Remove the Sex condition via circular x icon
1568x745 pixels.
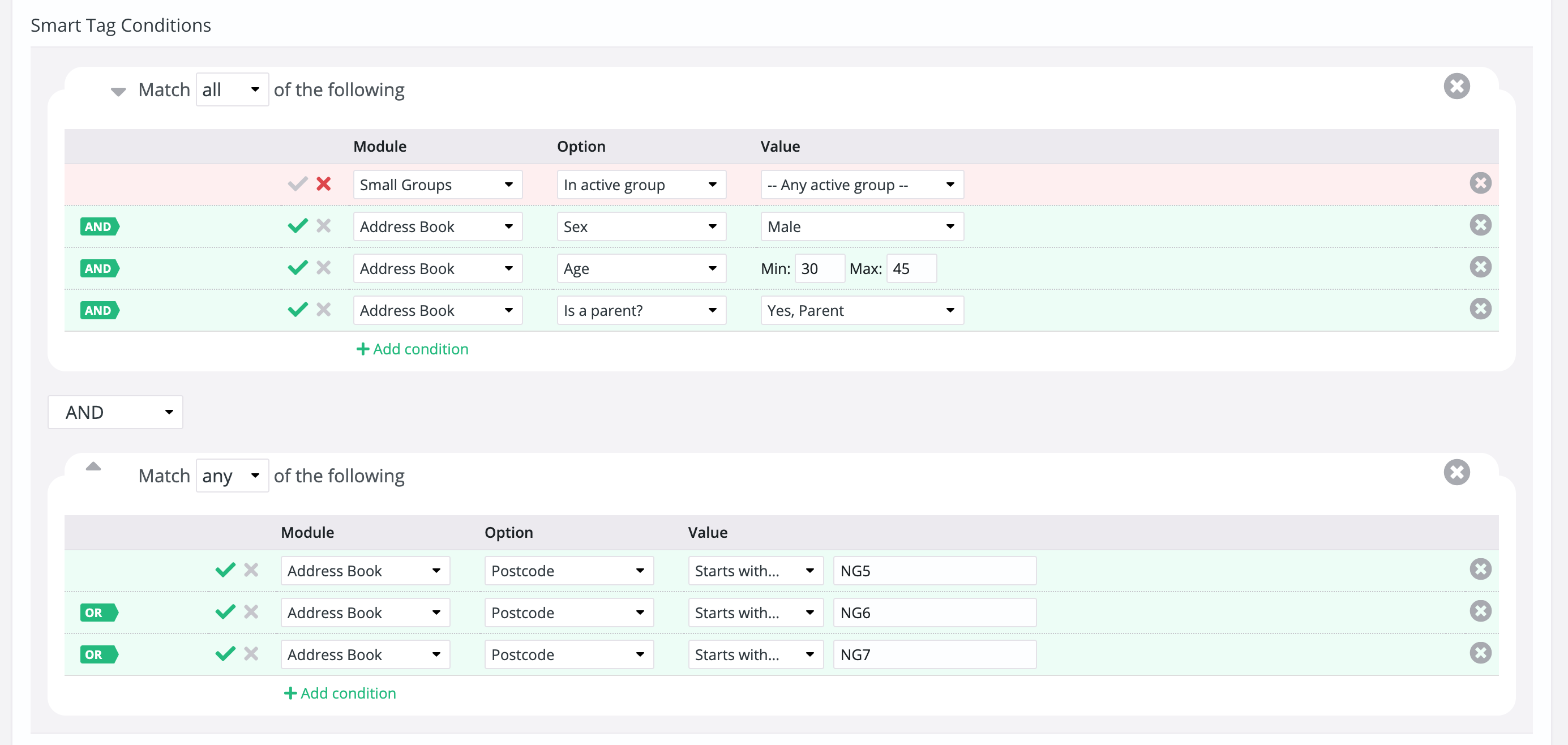pyautogui.click(x=1481, y=225)
